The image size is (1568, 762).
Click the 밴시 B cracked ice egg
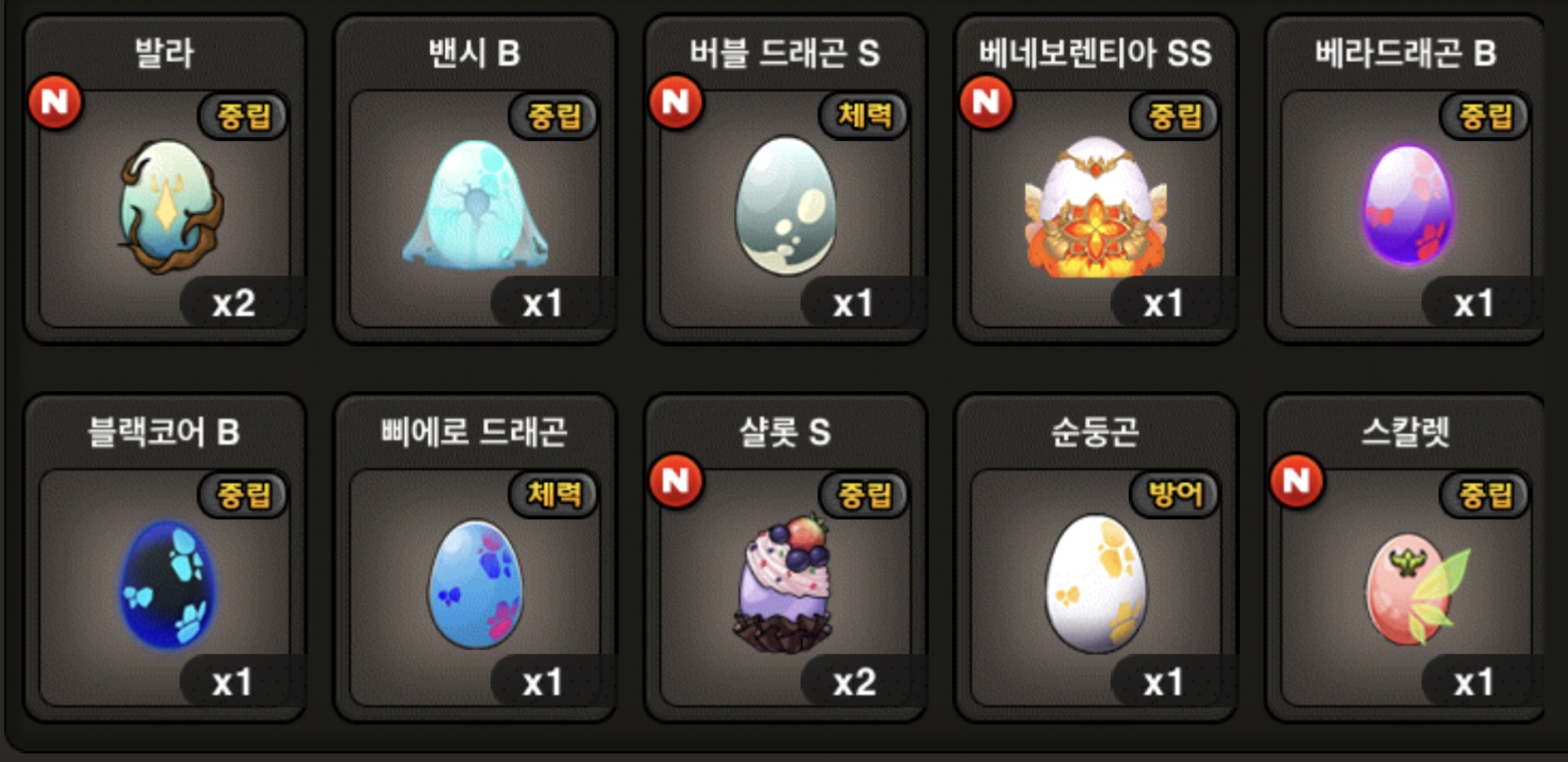coord(475,205)
